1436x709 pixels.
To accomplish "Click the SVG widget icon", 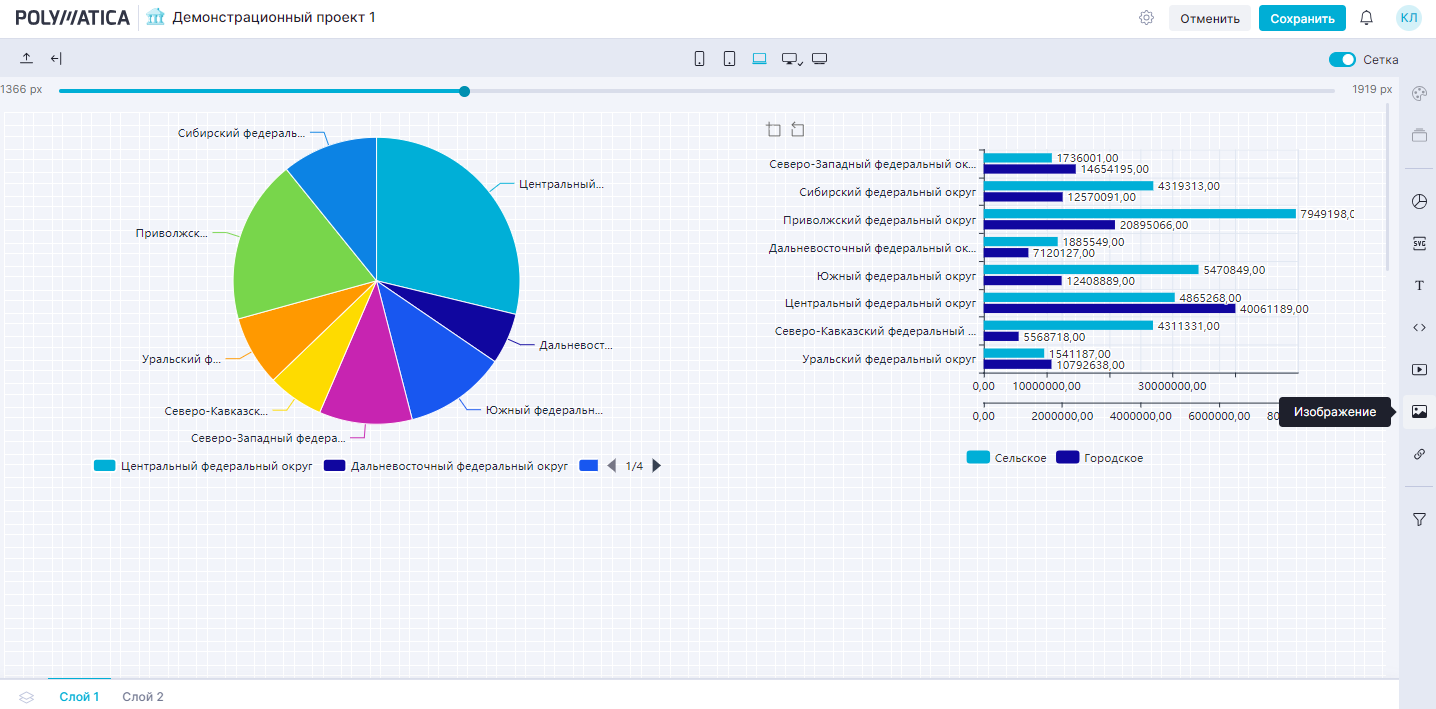I will 1419,243.
